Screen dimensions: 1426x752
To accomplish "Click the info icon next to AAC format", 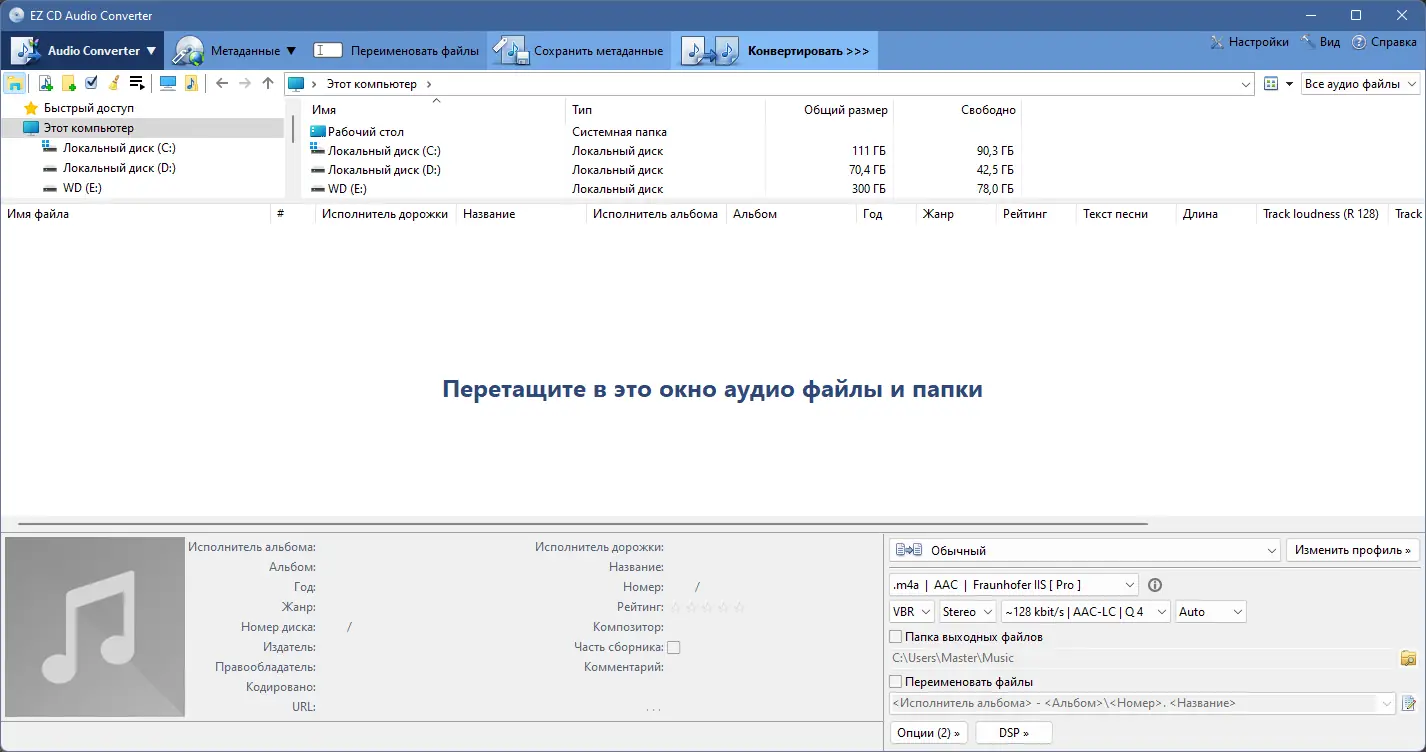I will click(x=1155, y=585).
